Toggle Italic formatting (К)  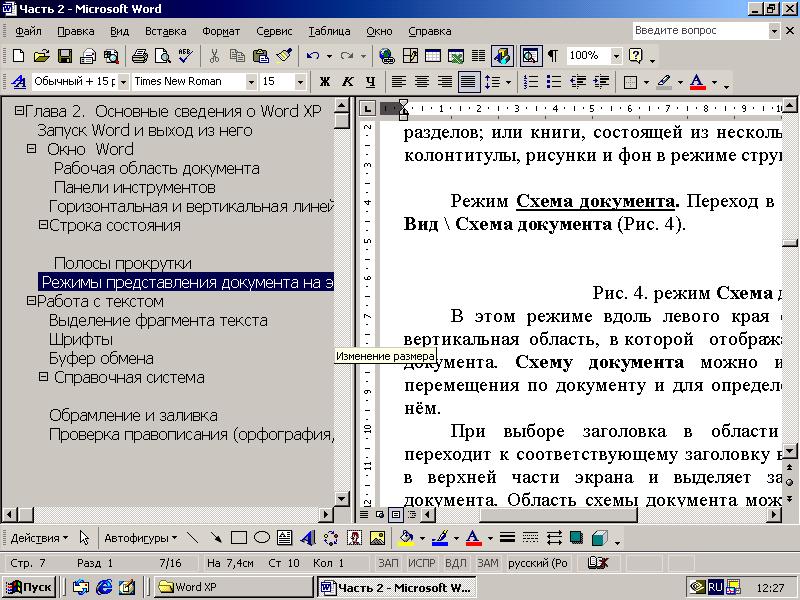tap(347, 82)
